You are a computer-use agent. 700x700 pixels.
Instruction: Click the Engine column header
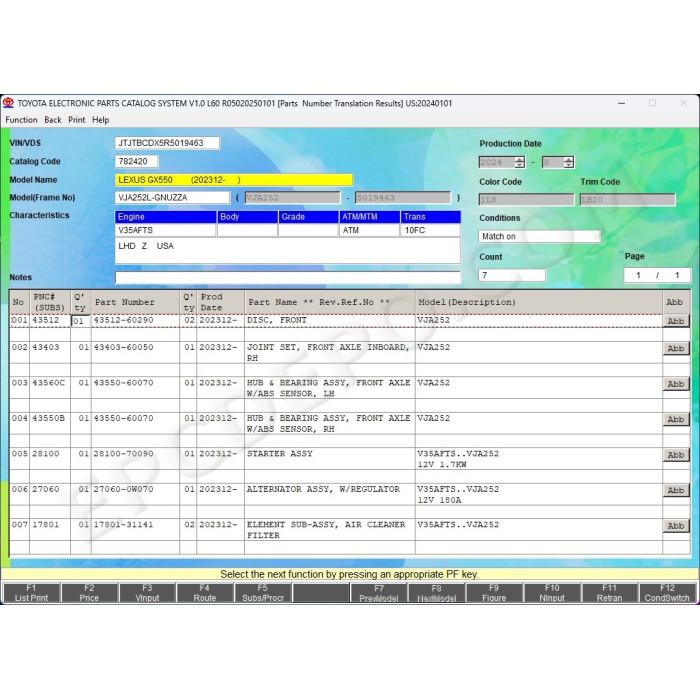[x=166, y=217]
